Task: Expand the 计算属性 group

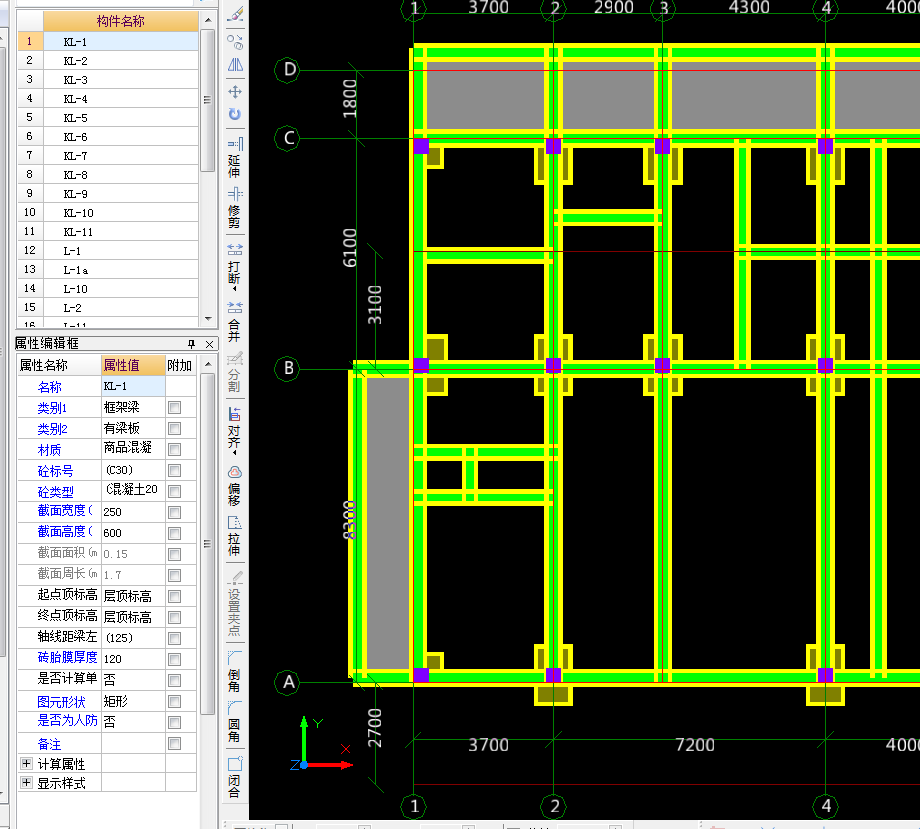Action: click(x=26, y=763)
